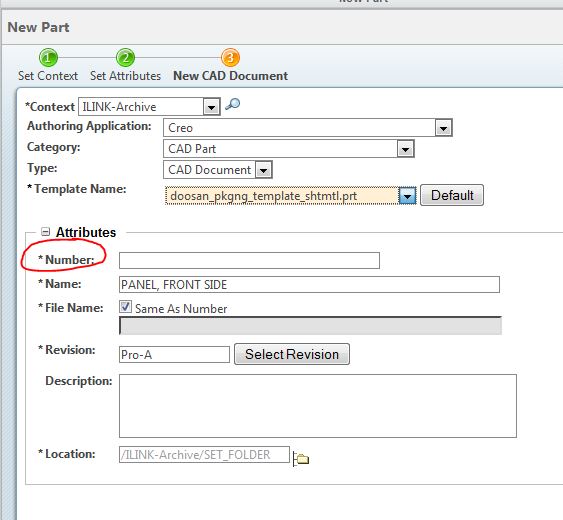Open the Location folder browse icon
The image size is (563, 520).
(x=301, y=459)
